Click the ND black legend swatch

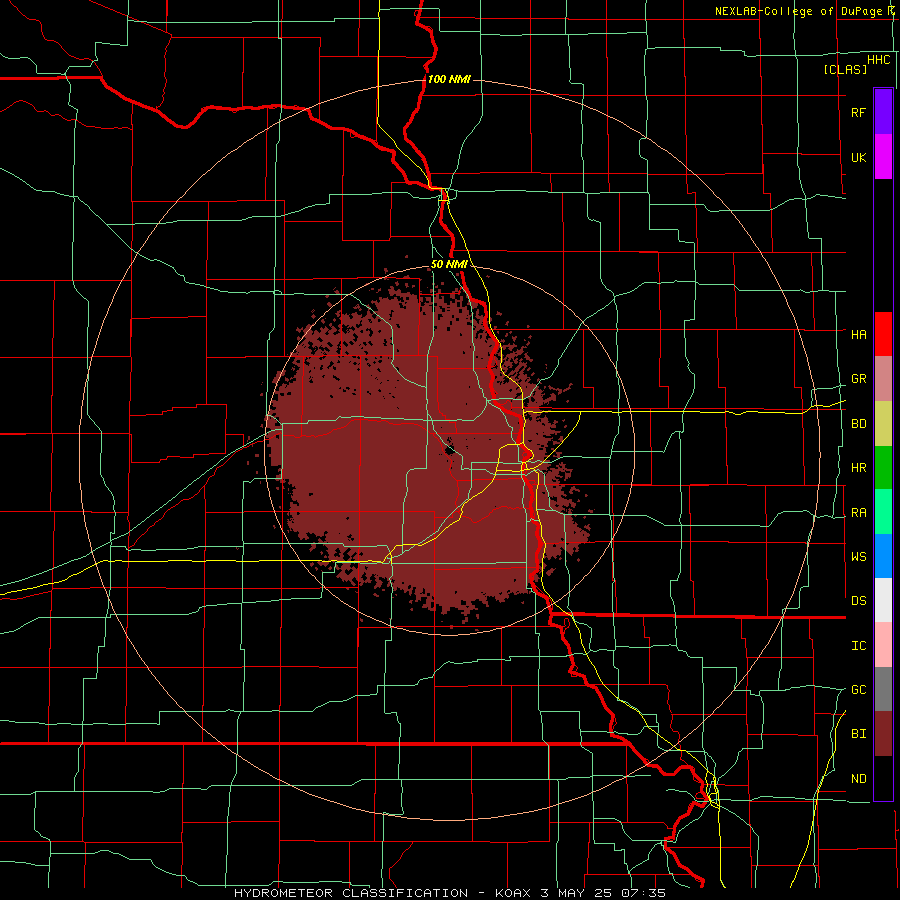click(883, 778)
